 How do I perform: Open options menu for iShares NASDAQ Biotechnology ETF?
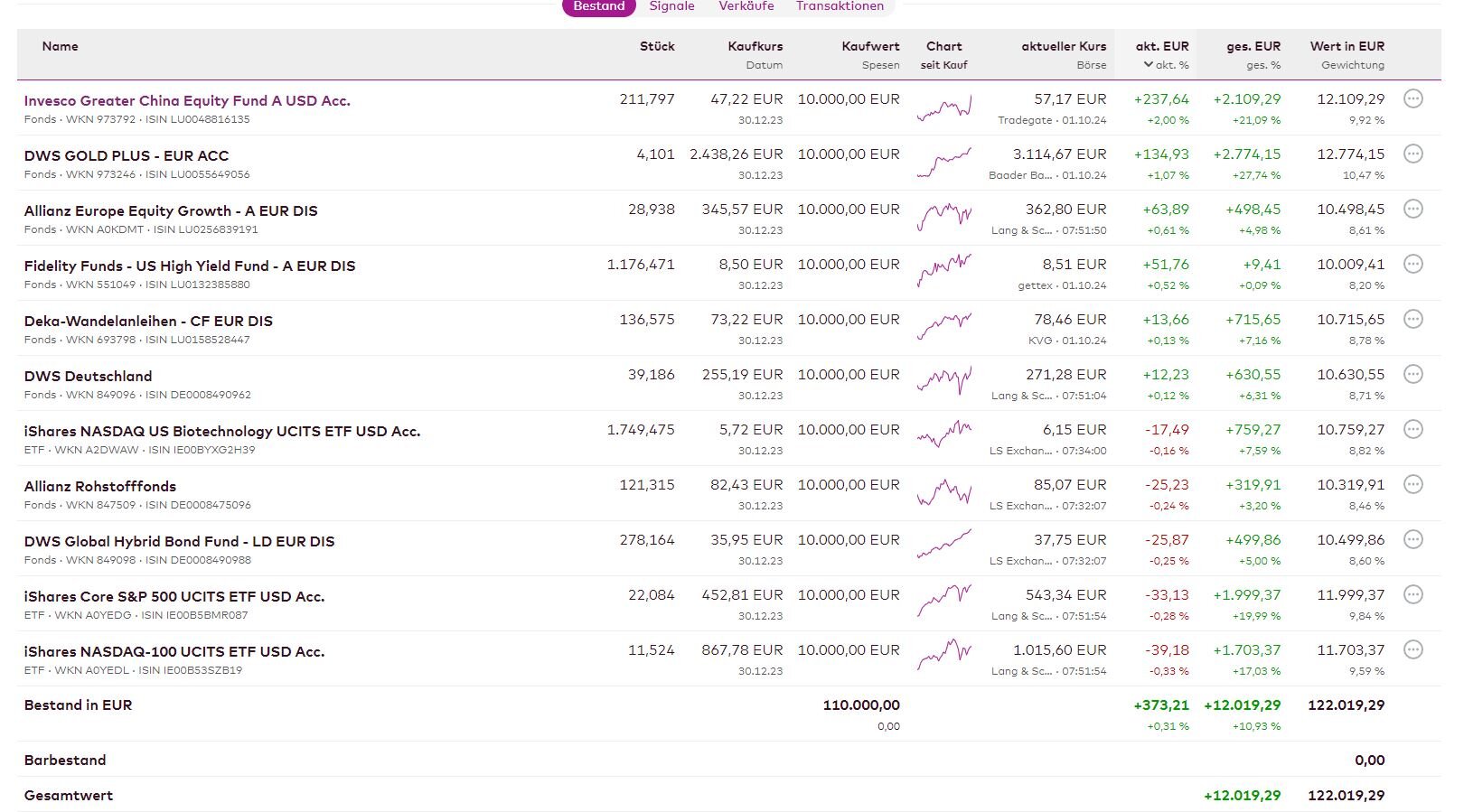(x=1413, y=430)
